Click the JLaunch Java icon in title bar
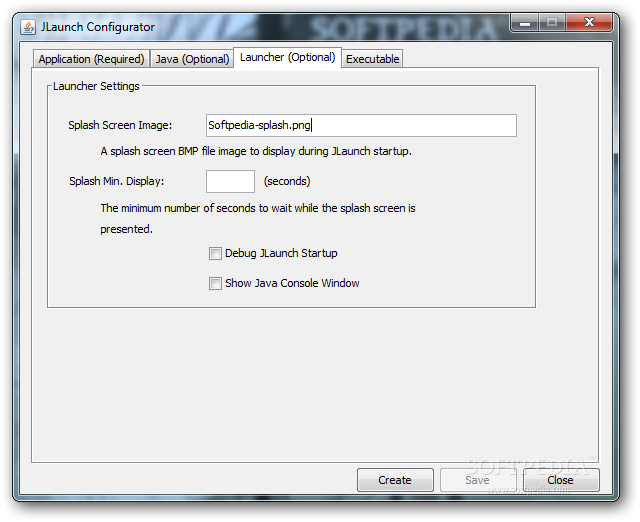Image resolution: width=640 pixels, height=522 pixels. 28,27
